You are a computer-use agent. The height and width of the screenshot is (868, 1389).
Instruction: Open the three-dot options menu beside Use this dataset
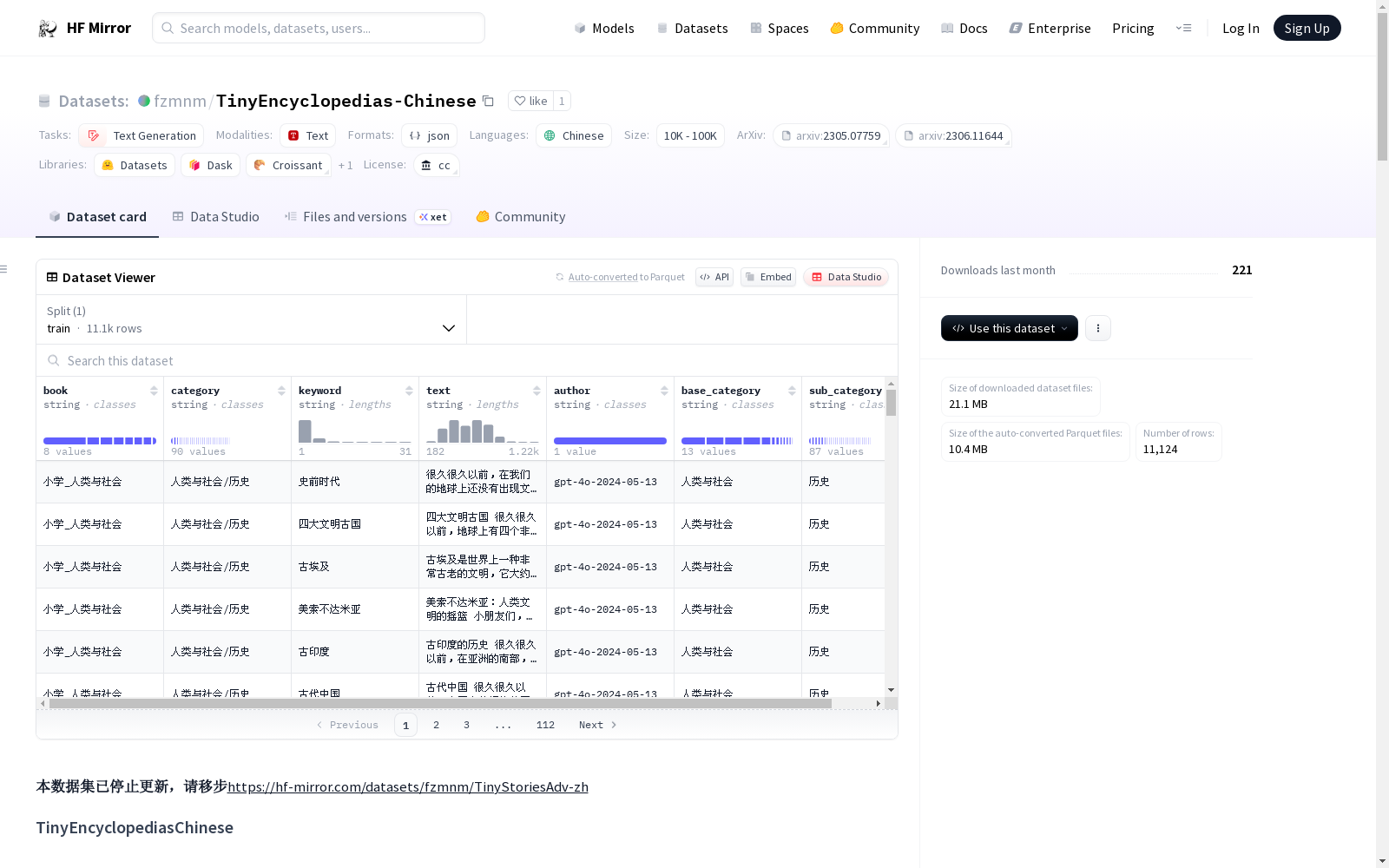point(1098,328)
